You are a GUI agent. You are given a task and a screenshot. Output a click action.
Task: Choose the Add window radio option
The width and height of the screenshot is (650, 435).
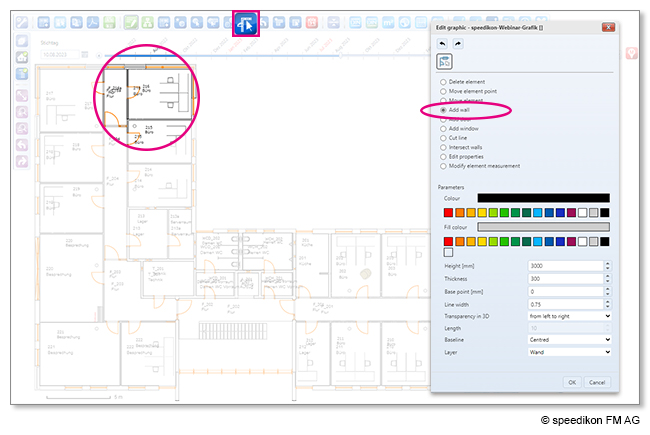443,128
